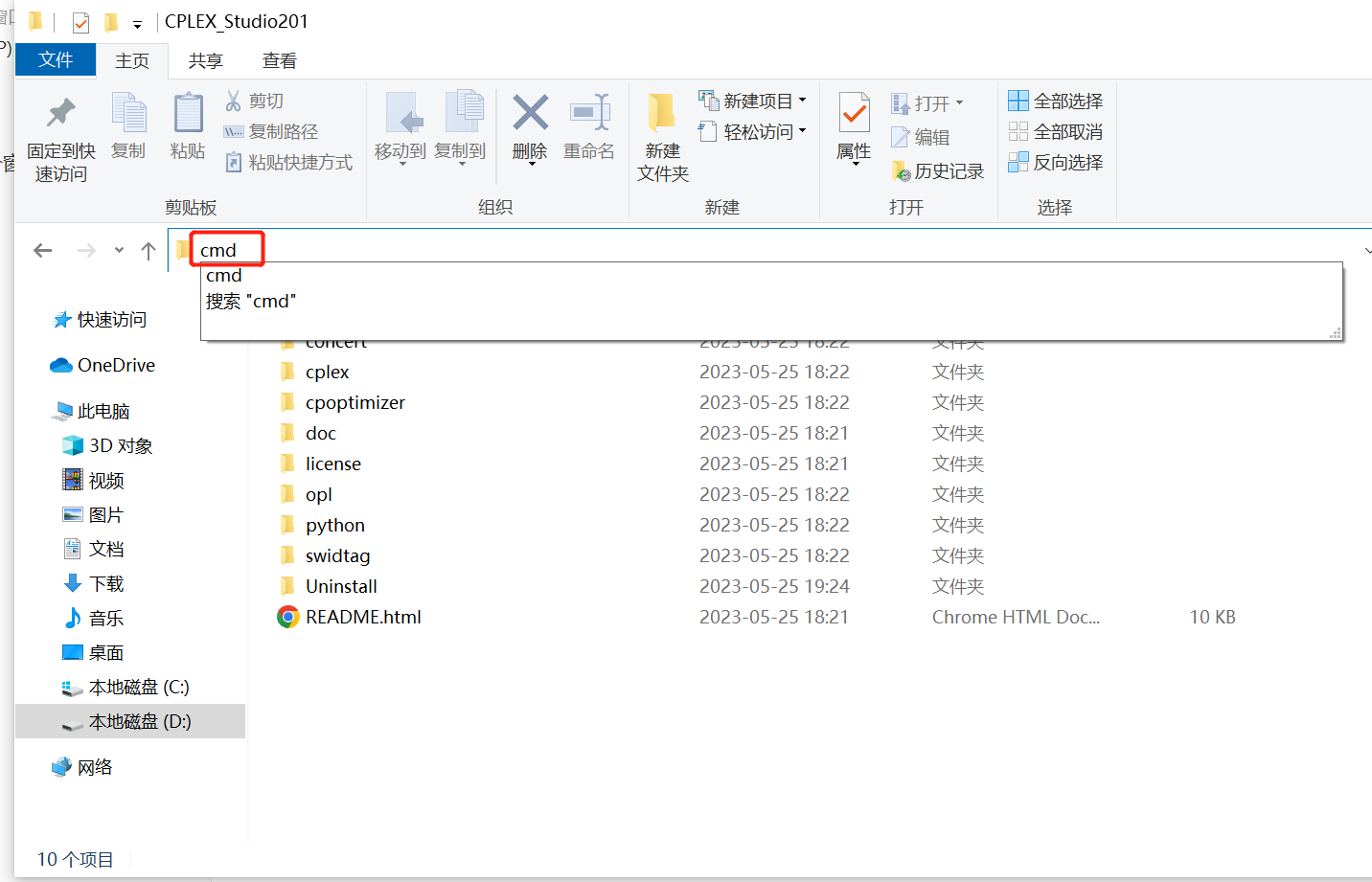
Task: Open Quick access (快速访问) in sidebar
Action: point(101,319)
